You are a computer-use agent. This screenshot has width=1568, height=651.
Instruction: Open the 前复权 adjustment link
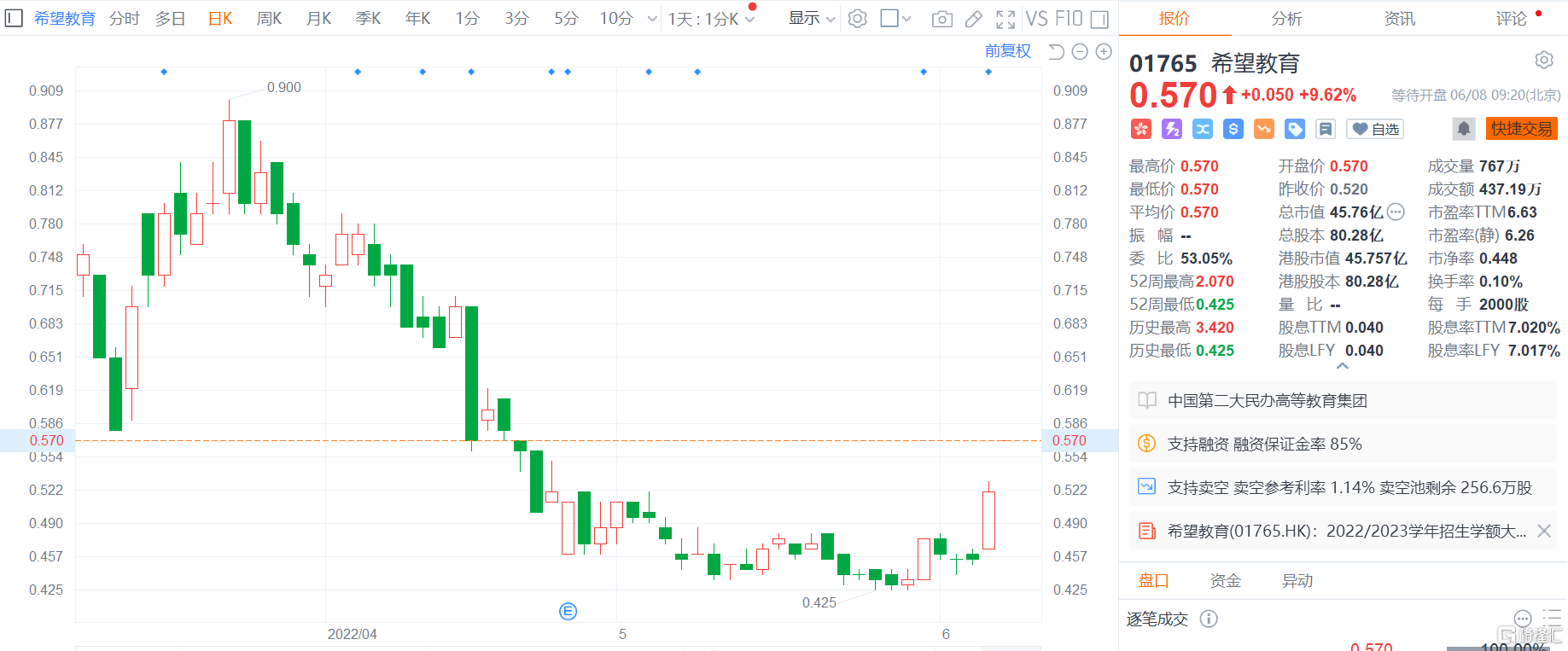1007,51
